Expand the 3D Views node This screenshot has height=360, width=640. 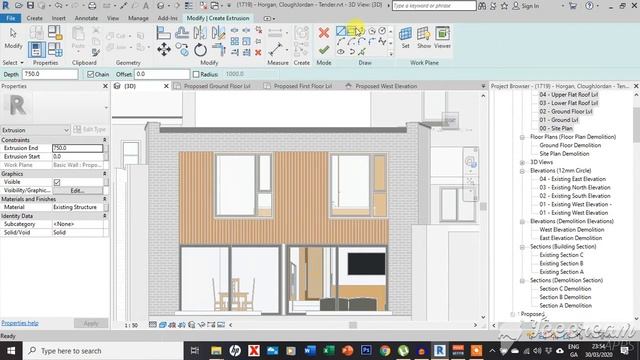click(x=522, y=162)
